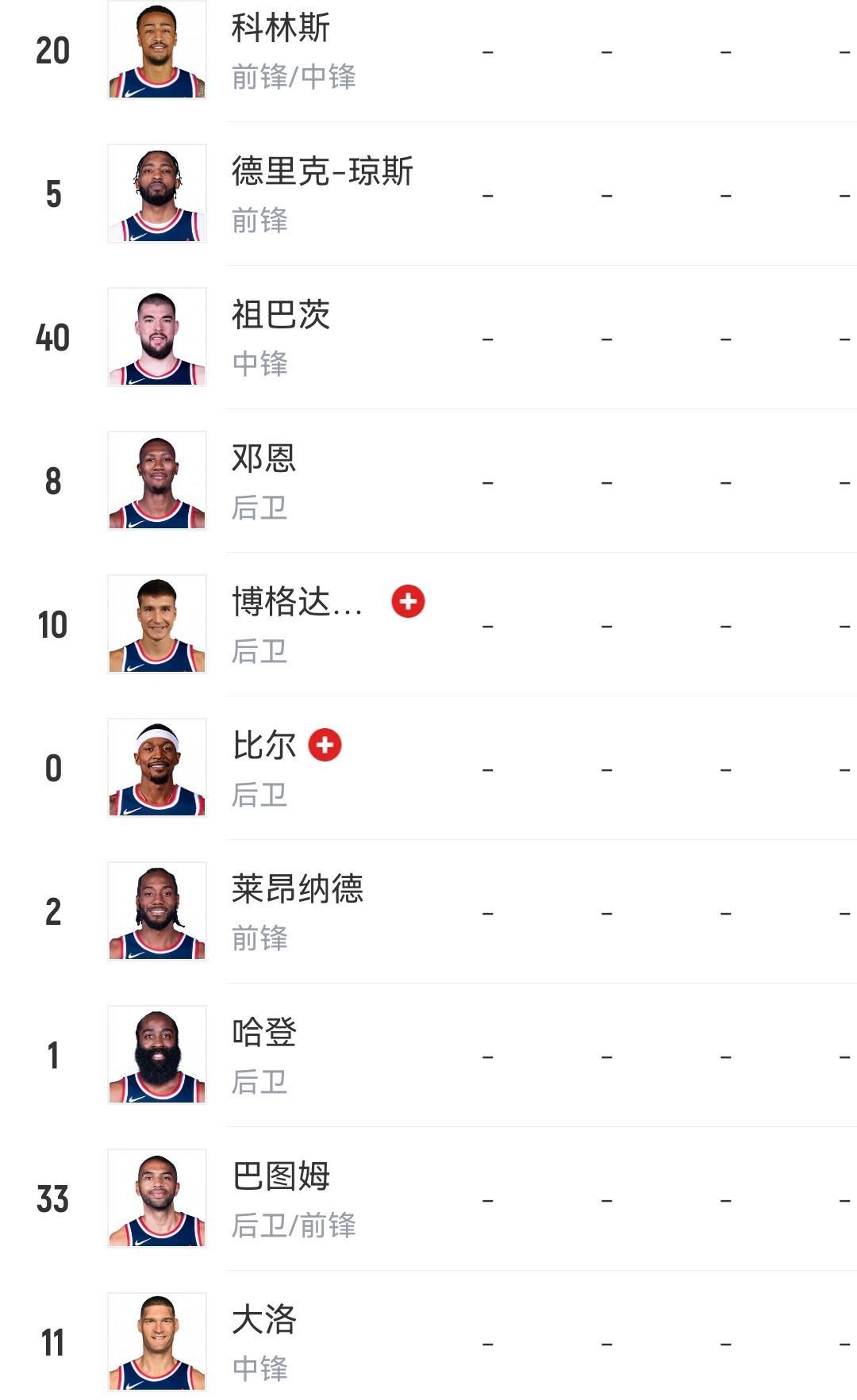
Task: Tap the 后卫/前锋 position label
Action: [293, 1225]
